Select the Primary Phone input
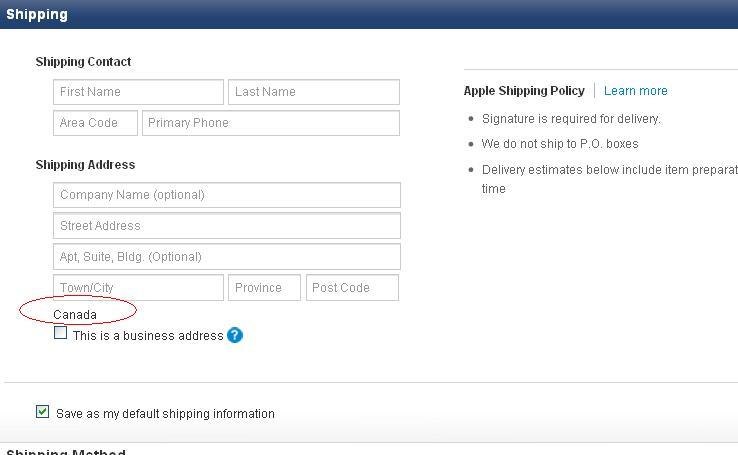 270,123
